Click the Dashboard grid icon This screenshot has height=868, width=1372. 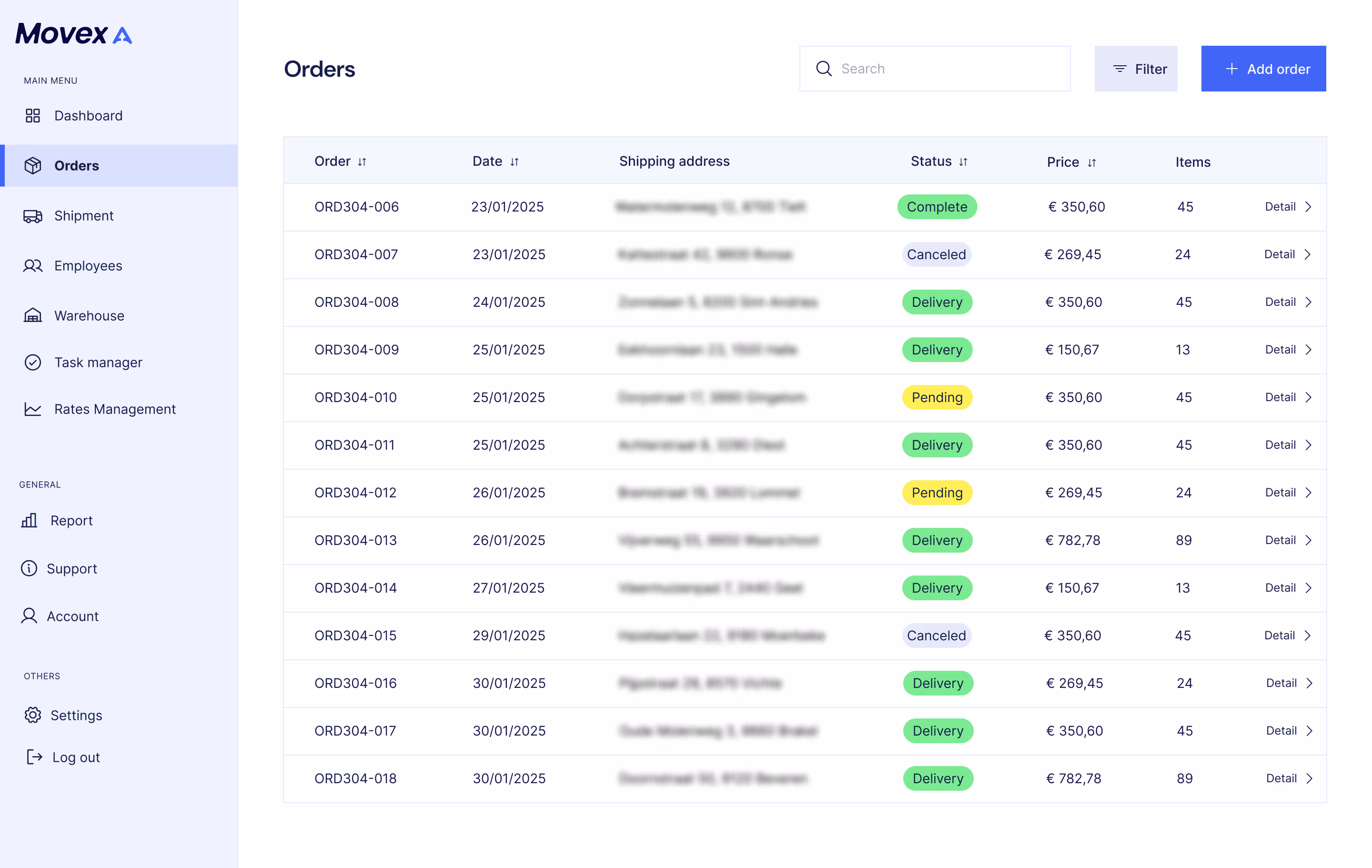tap(32, 116)
